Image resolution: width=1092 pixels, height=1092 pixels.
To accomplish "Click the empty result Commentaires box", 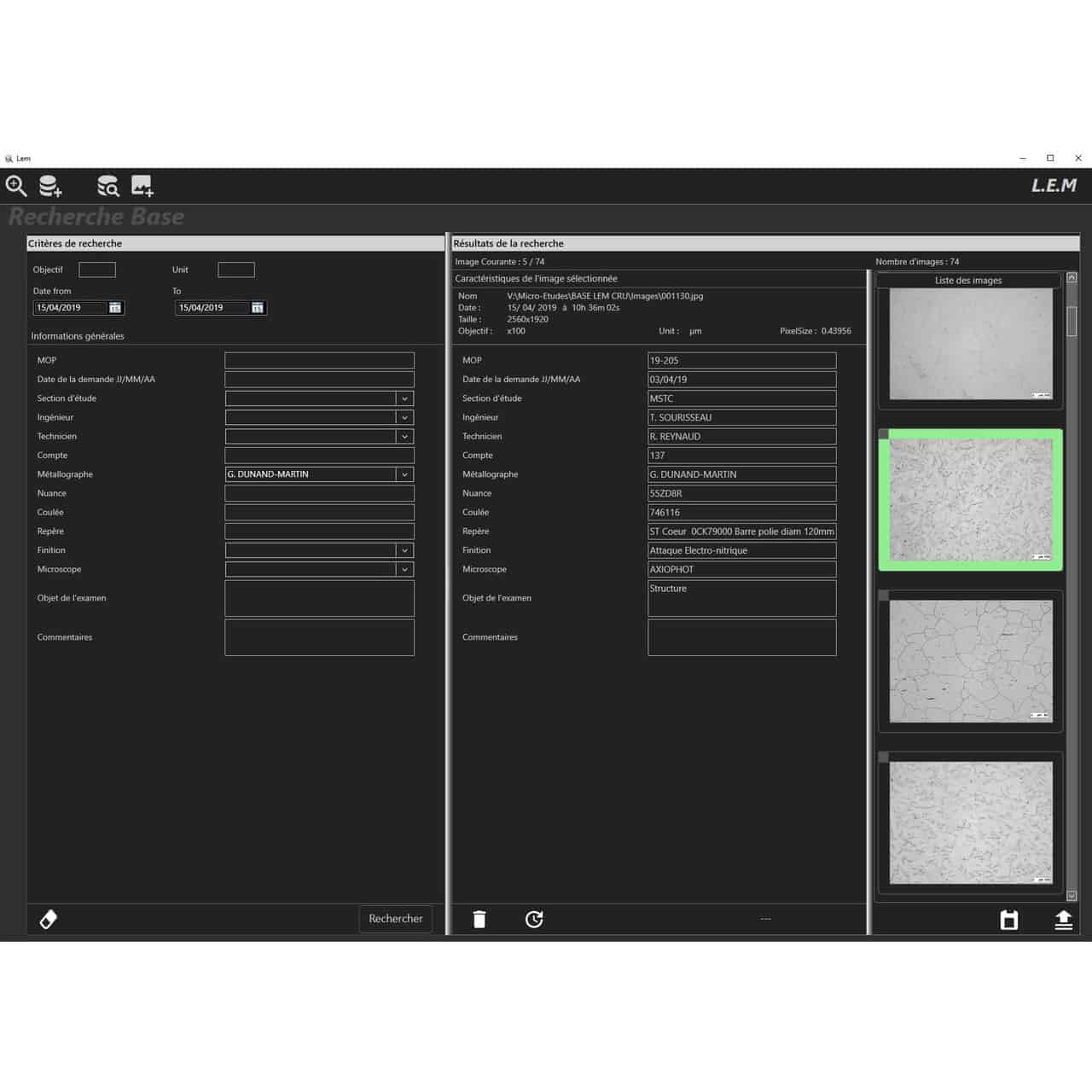I will (742, 637).
